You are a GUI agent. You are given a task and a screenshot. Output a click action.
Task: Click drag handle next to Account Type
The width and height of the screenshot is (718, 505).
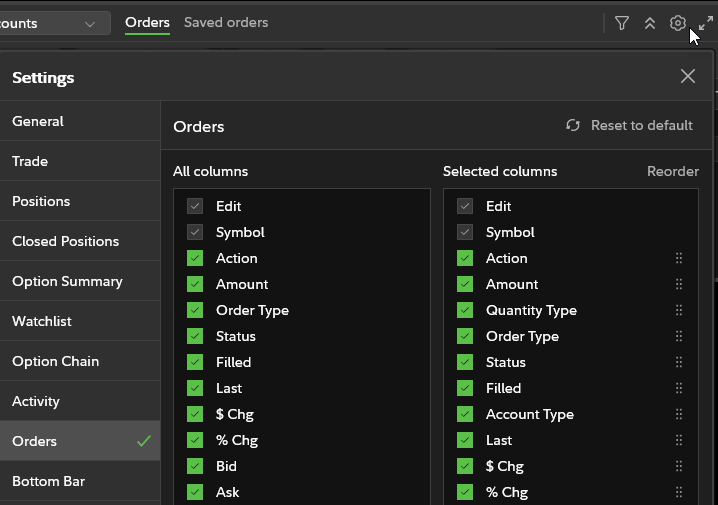tap(679, 414)
